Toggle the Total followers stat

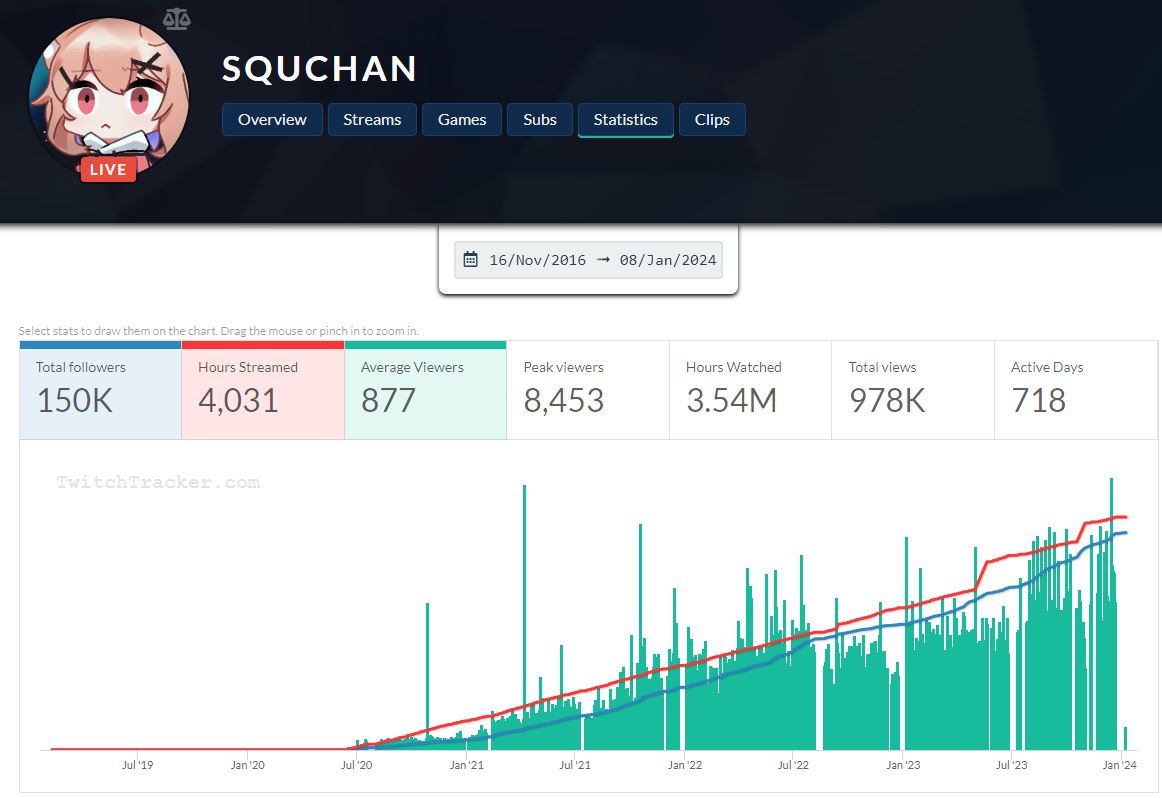point(101,390)
